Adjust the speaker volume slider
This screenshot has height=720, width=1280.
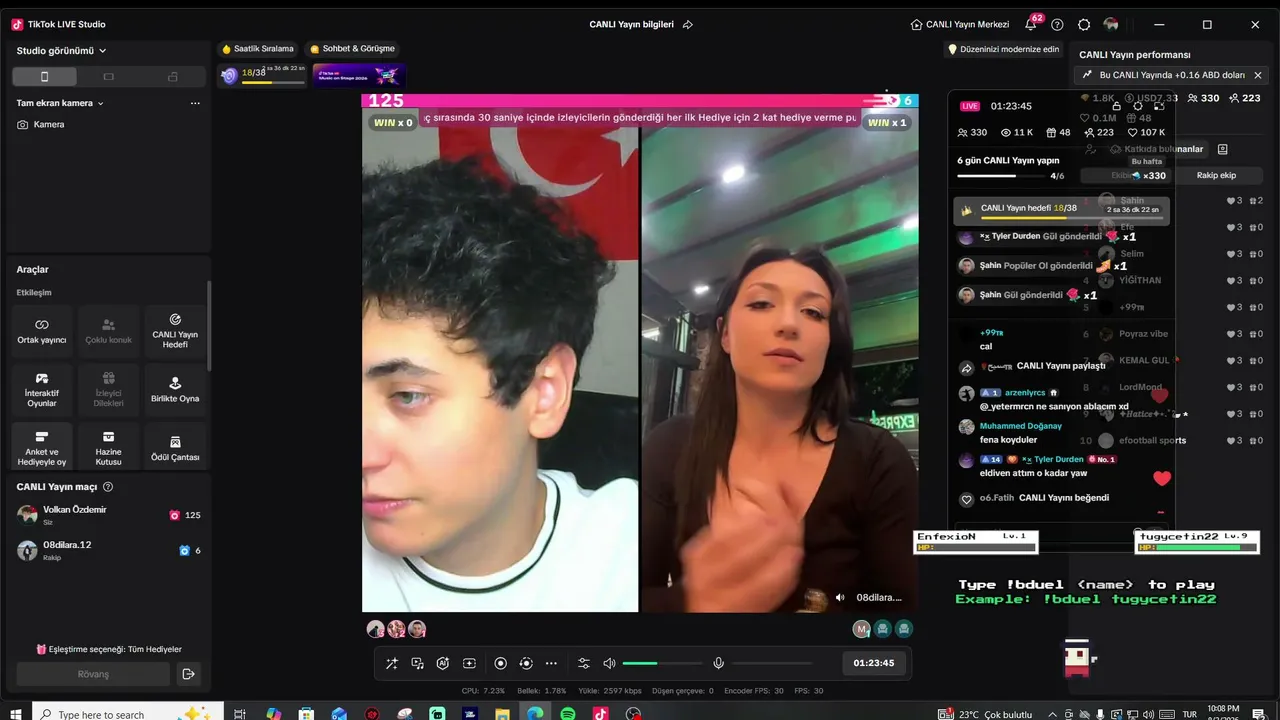coord(662,663)
